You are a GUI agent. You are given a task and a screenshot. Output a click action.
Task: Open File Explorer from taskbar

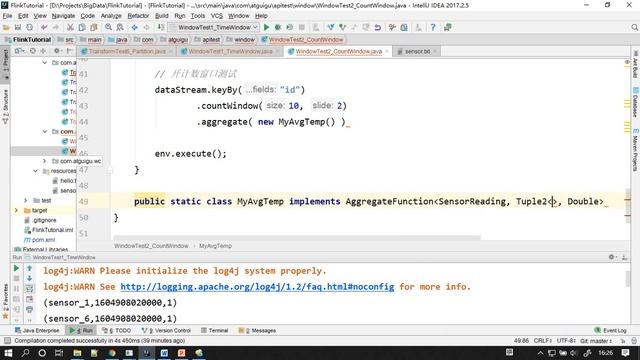point(77,353)
